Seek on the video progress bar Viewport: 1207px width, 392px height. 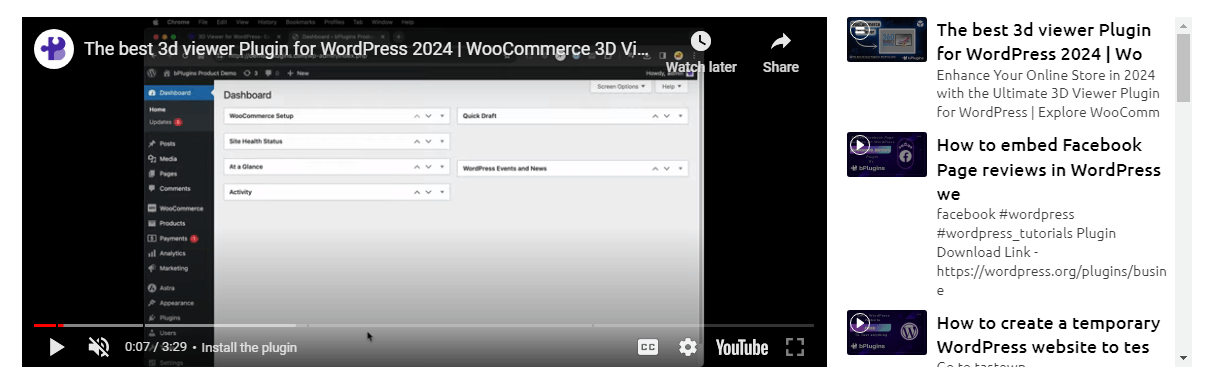424,325
